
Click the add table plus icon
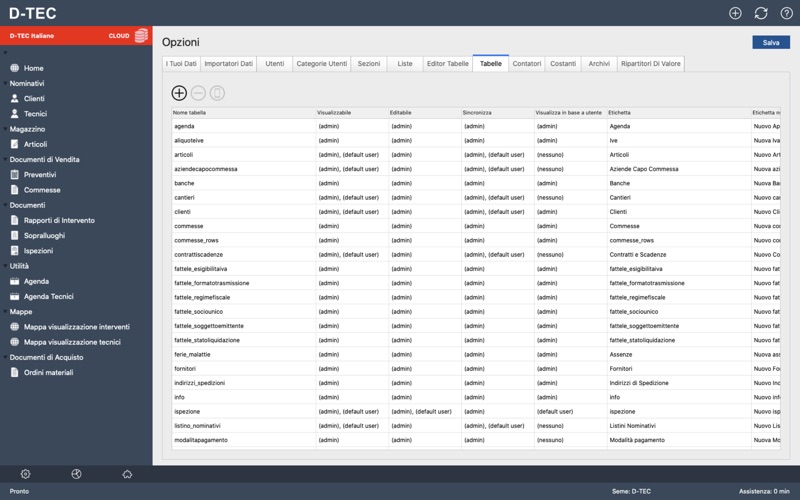[x=179, y=93]
